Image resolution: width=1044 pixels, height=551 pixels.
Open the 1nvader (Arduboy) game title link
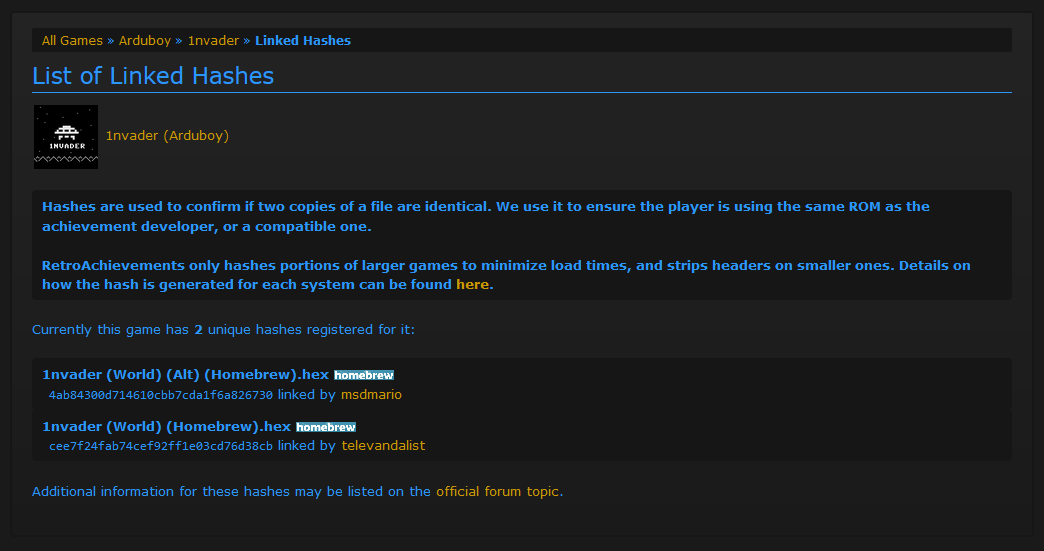pyautogui.click(x=167, y=136)
